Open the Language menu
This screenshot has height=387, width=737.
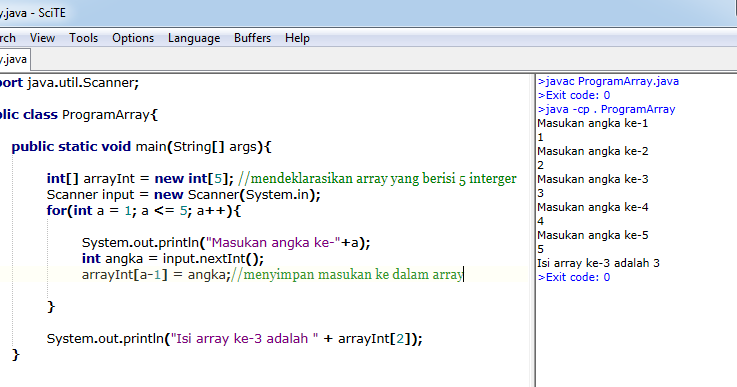[x=194, y=38]
